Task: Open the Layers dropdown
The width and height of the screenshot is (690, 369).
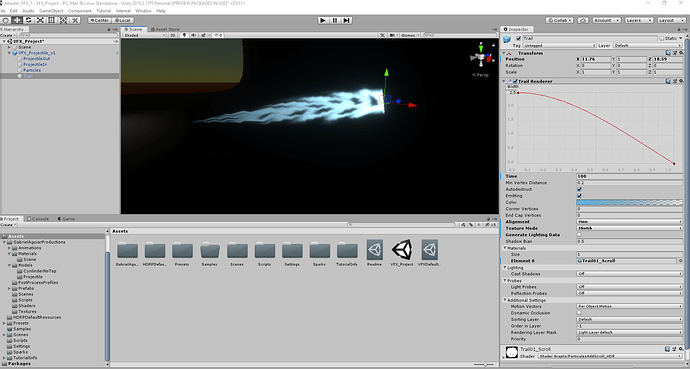Action: [639, 20]
